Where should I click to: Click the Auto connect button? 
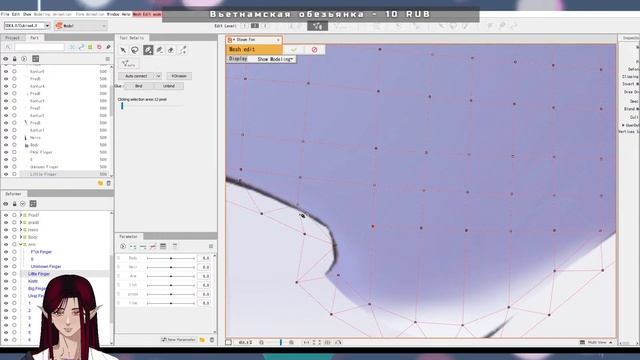click(136, 76)
